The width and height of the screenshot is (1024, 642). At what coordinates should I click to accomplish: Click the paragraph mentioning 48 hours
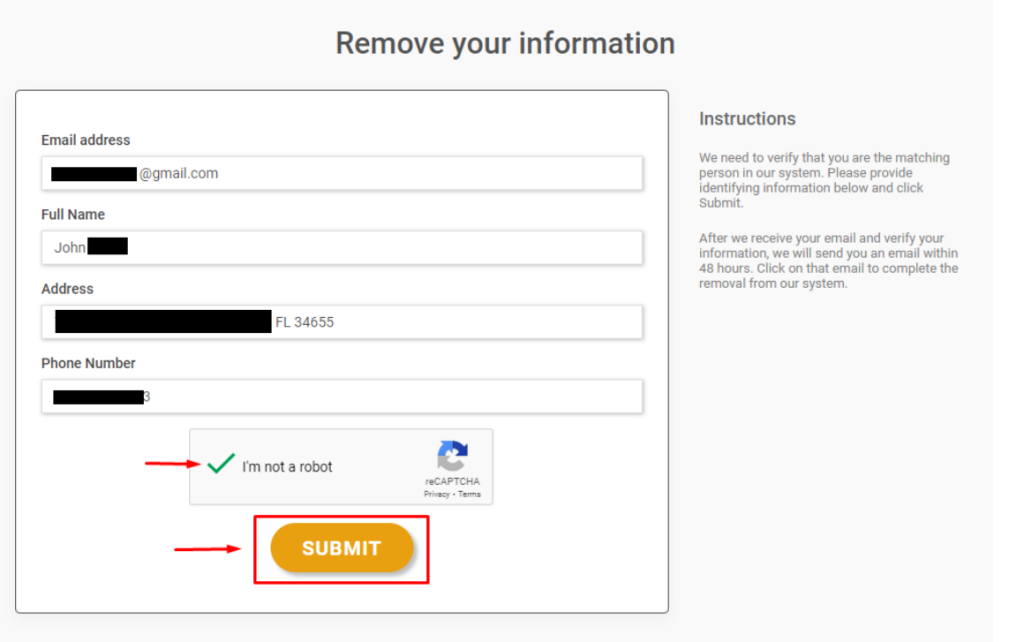click(x=828, y=260)
